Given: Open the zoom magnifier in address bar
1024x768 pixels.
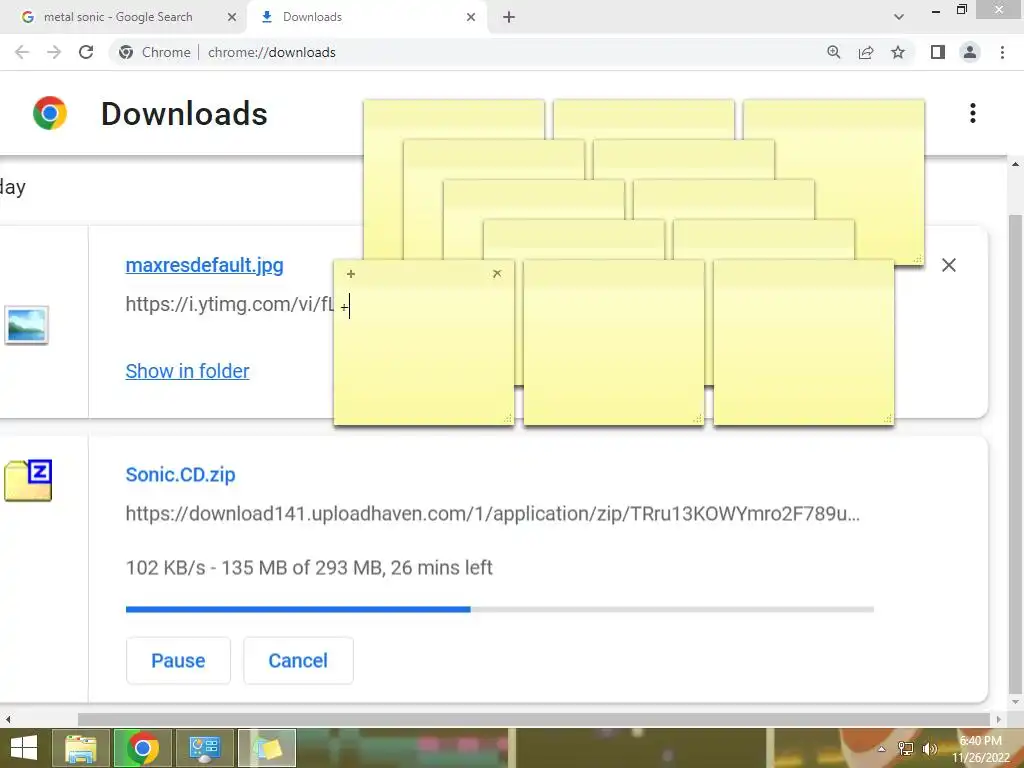Looking at the screenshot, I should tap(834, 52).
